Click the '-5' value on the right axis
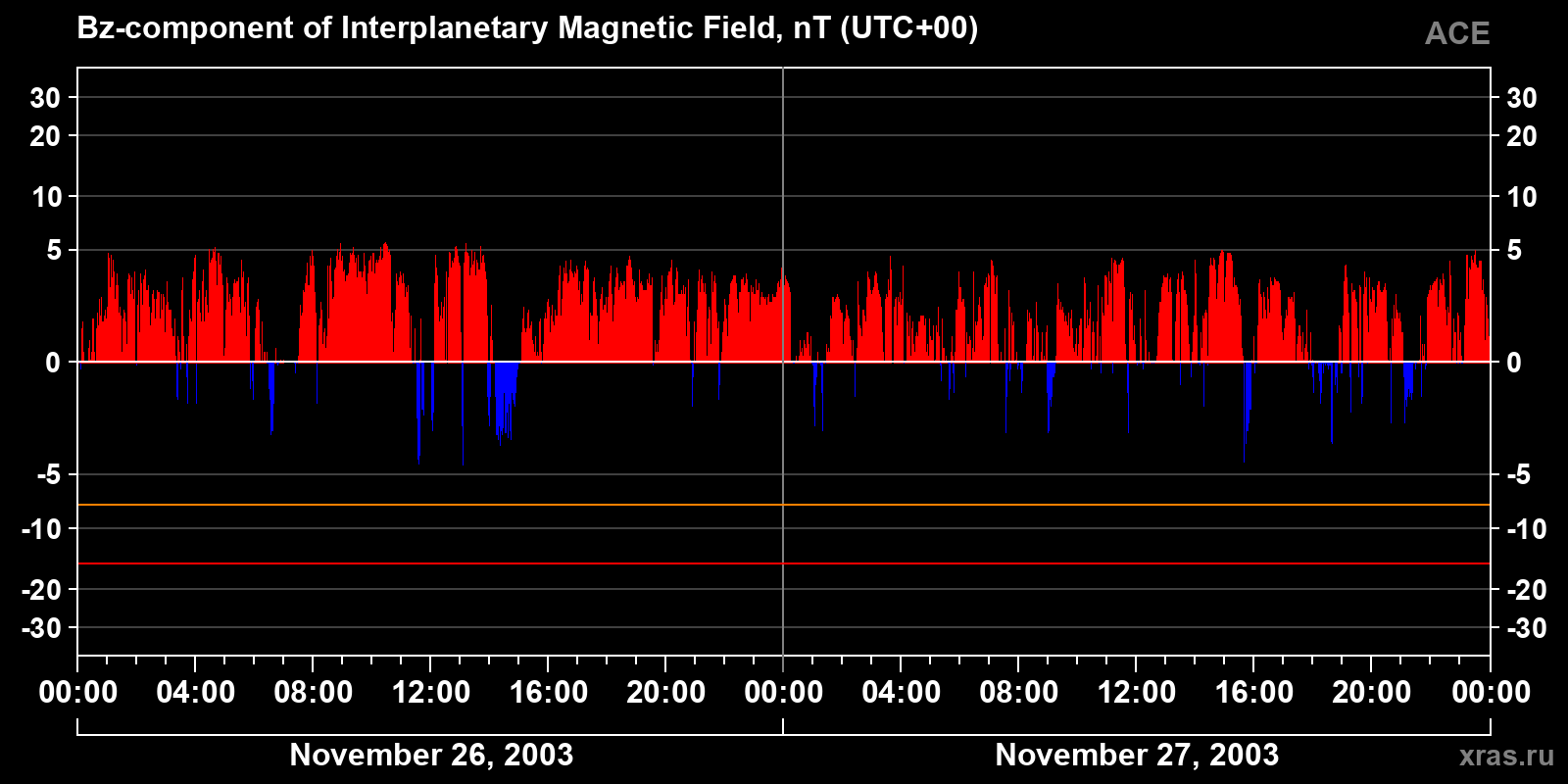 coord(1518,475)
